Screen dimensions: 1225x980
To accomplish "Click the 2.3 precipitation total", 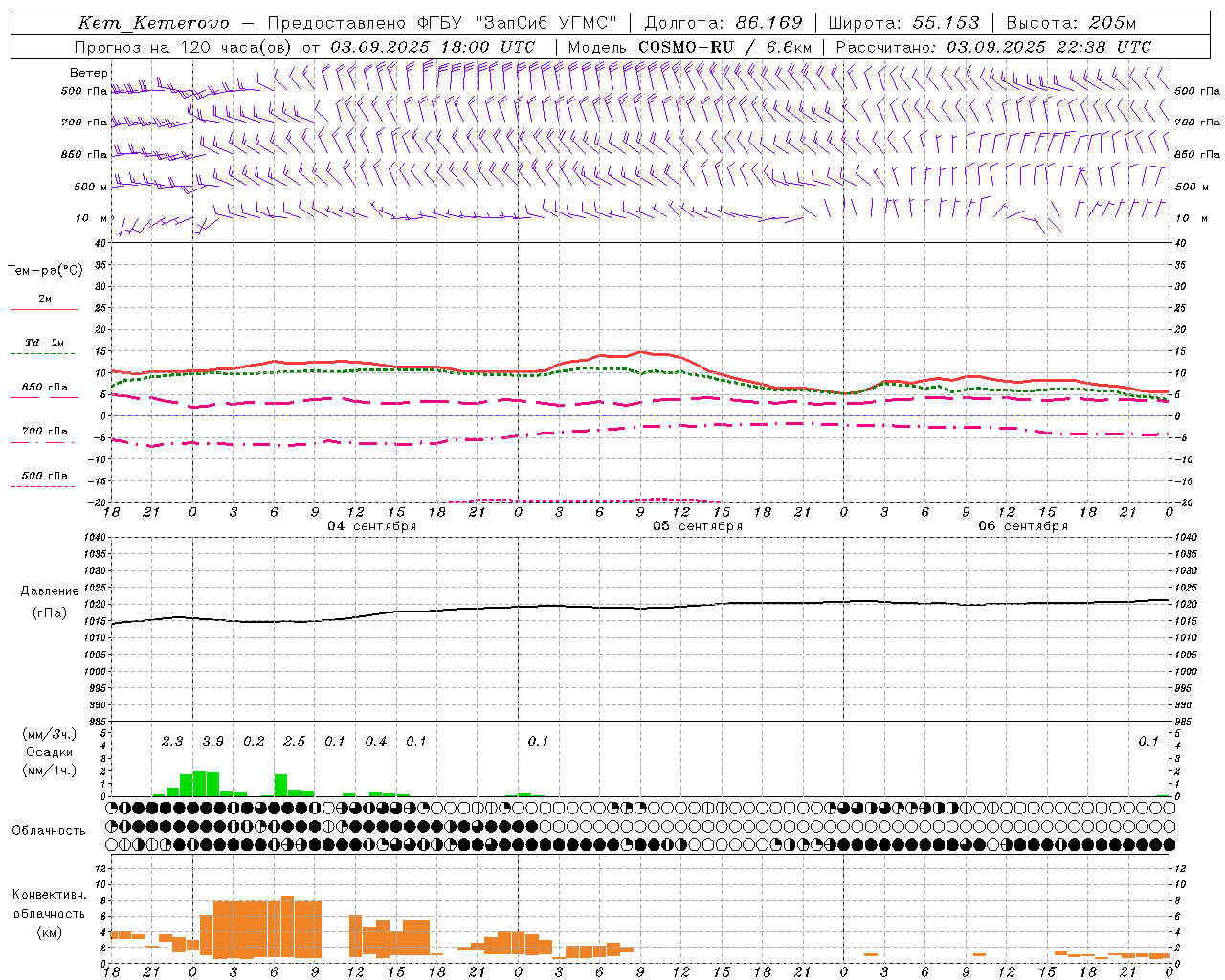I will pyautogui.click(x=172, y=742).
